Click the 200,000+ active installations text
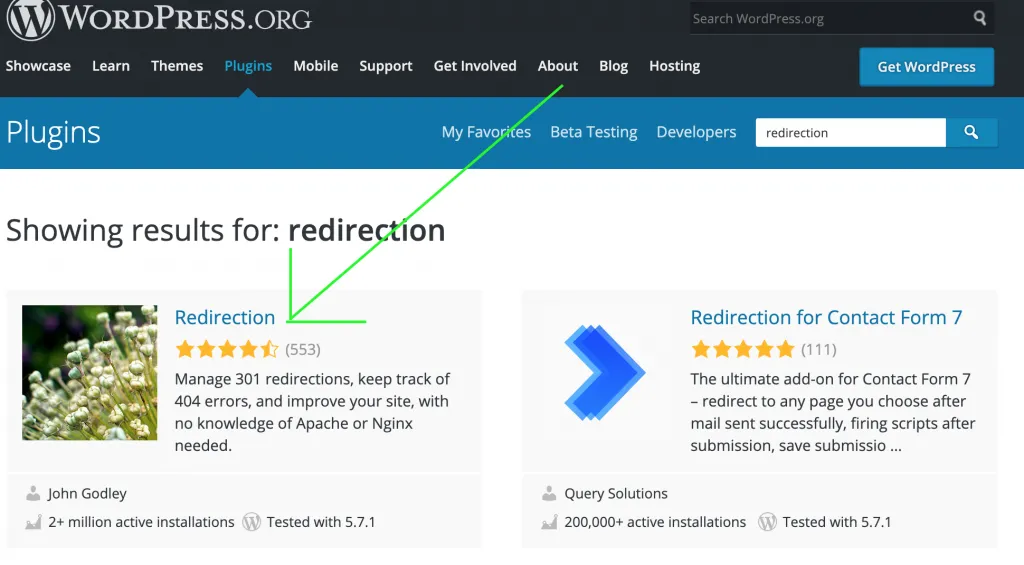The width and height of the screenshot is (1024, 565). click(x=655, y=522)
